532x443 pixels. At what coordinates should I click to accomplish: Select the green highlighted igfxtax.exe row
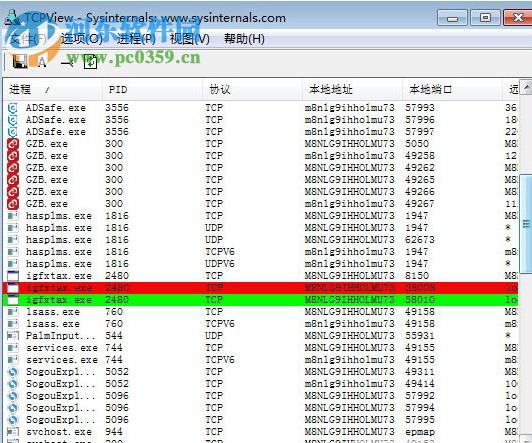pyautogui.click(x=261, y=300)
